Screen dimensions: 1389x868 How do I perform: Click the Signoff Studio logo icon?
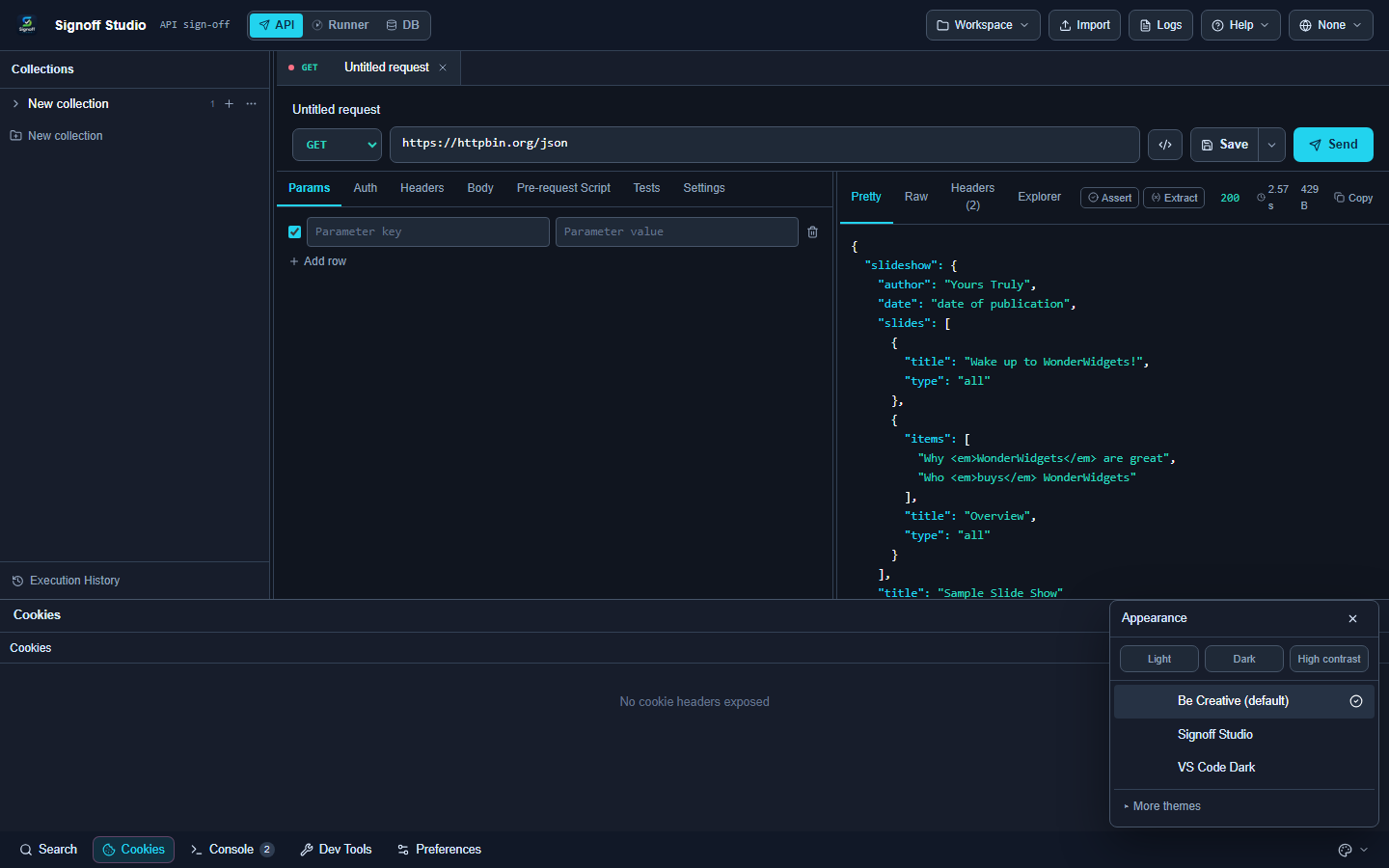(27, 25)
